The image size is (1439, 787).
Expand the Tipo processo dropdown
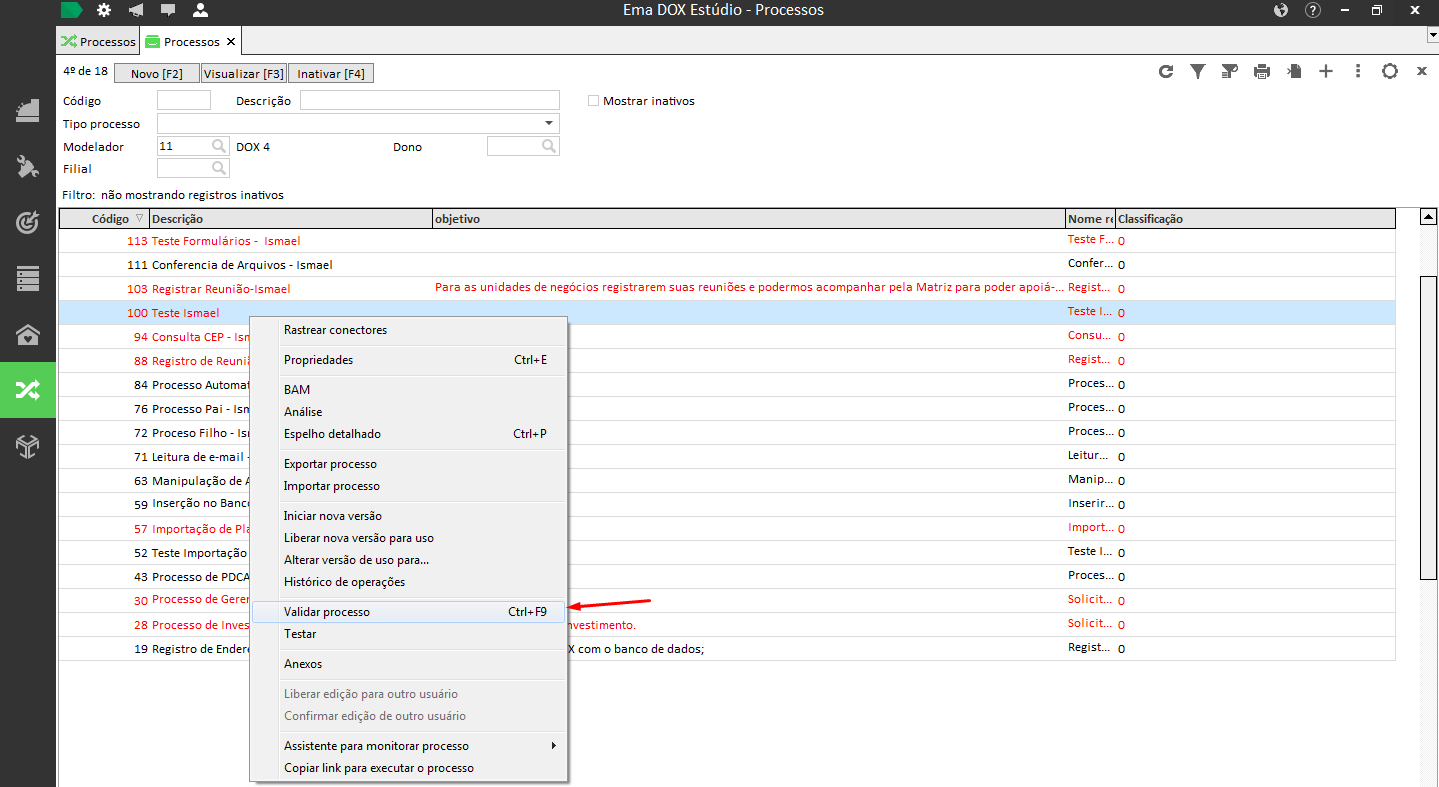coord(549,123)
